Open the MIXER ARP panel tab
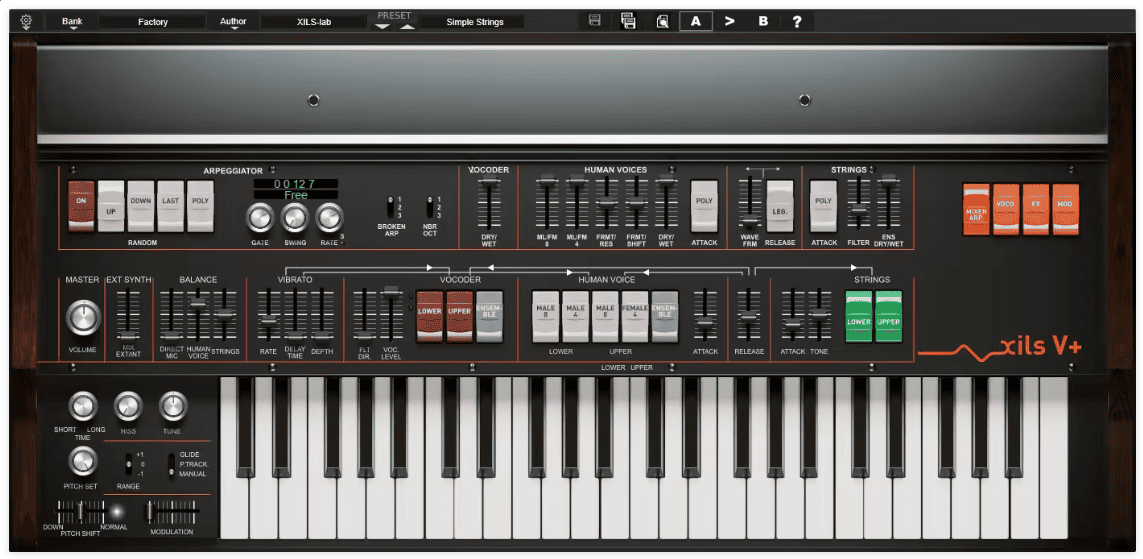1143x559 pixels. pyautogui.click(x=977, y=210)
